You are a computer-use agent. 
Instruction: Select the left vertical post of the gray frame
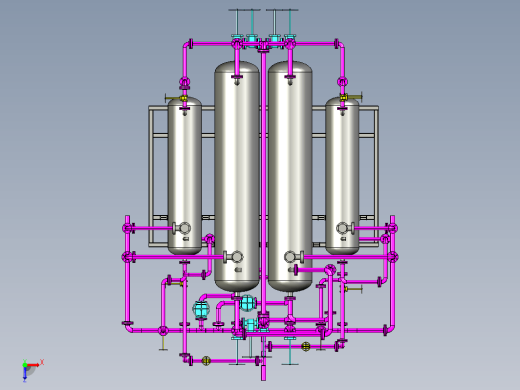click(151, 177)
